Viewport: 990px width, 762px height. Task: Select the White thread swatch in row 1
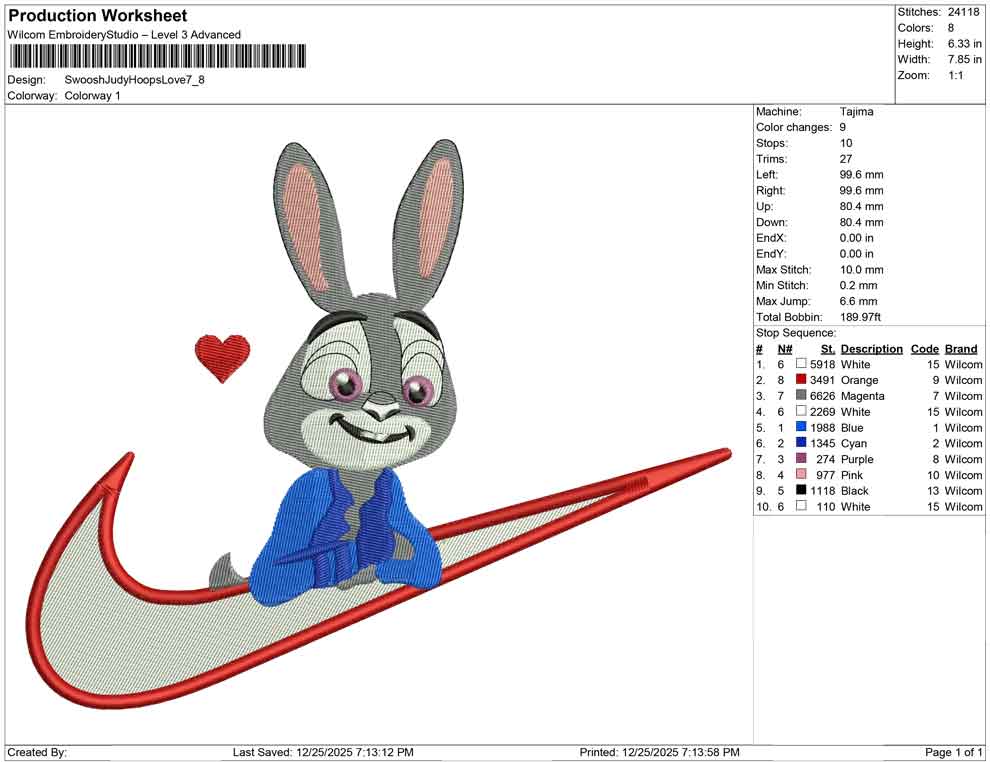pos(800,364)
